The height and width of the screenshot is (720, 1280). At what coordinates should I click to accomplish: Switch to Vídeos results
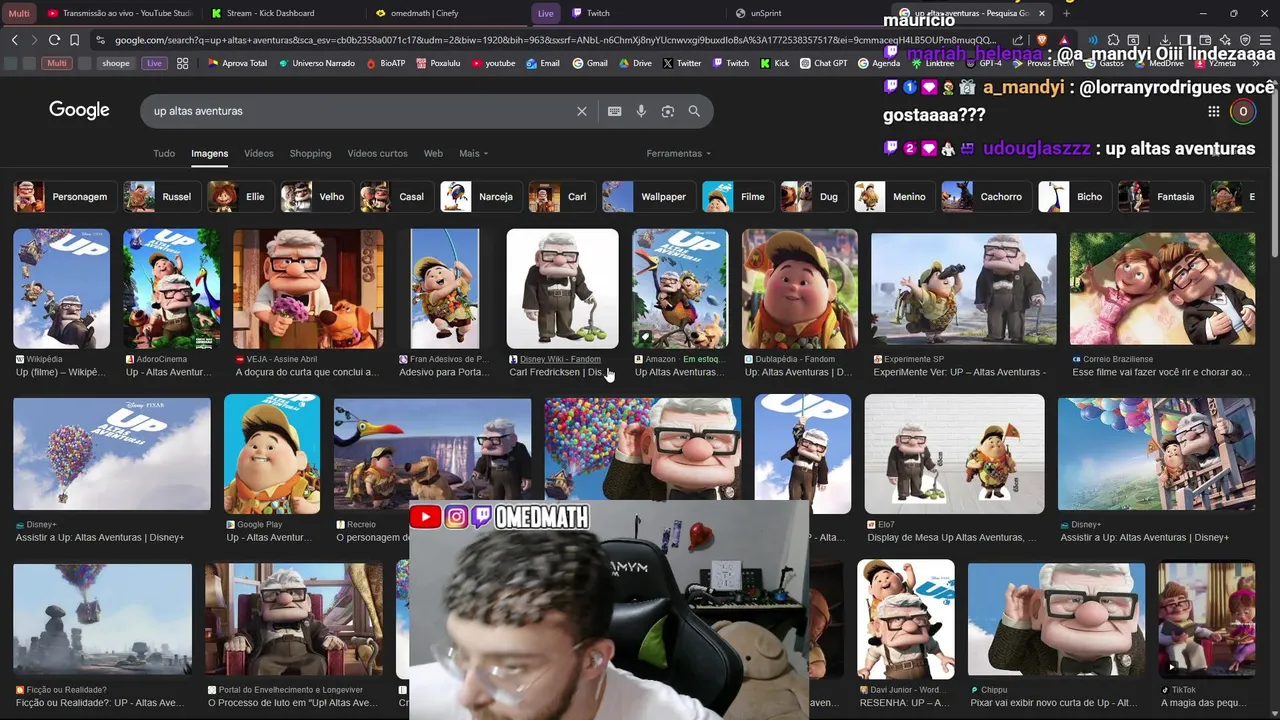pyautogui.click(x=258, y=153)
